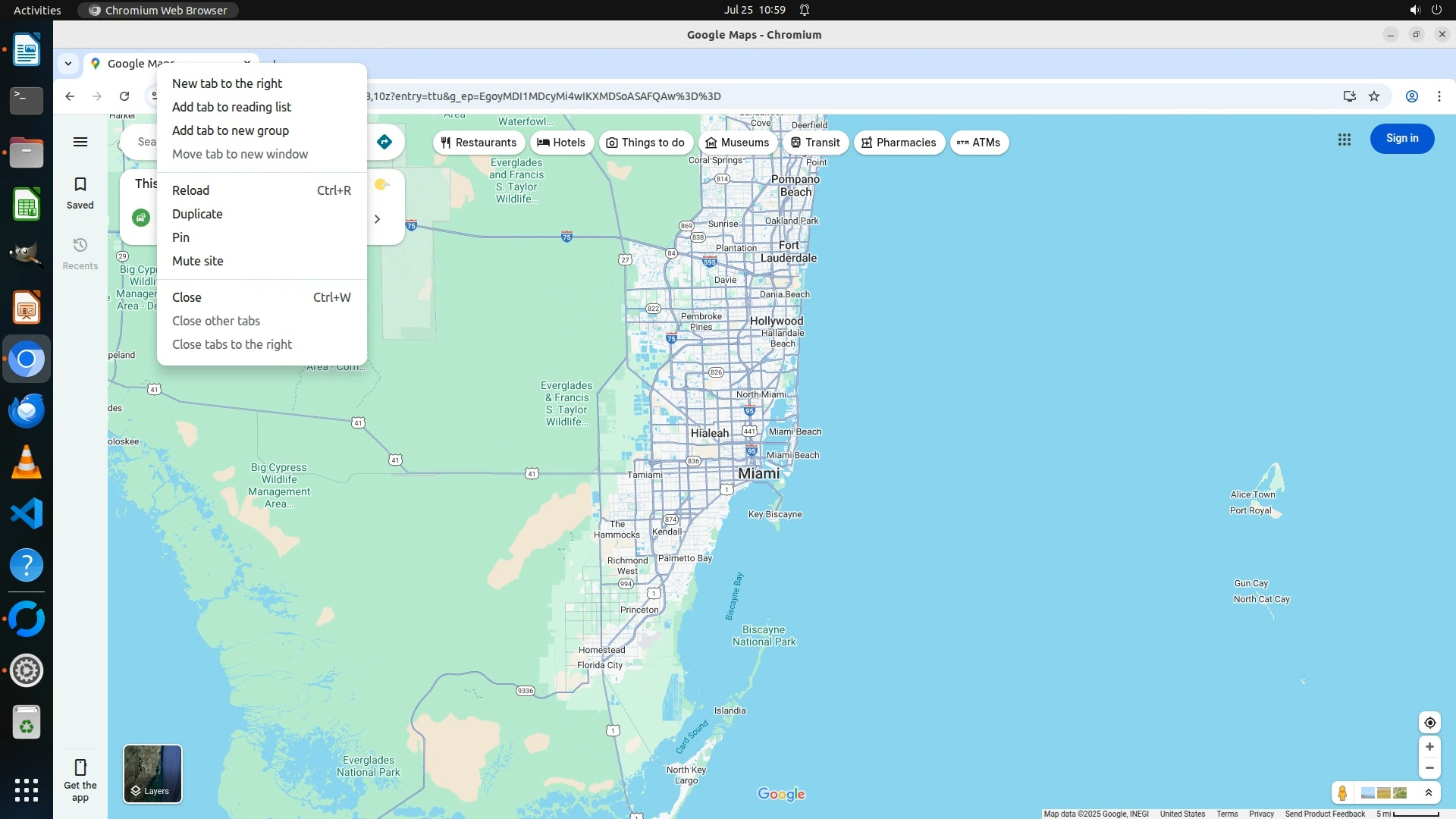
Task: Expand the info card chevron
Action: (377, 219)
